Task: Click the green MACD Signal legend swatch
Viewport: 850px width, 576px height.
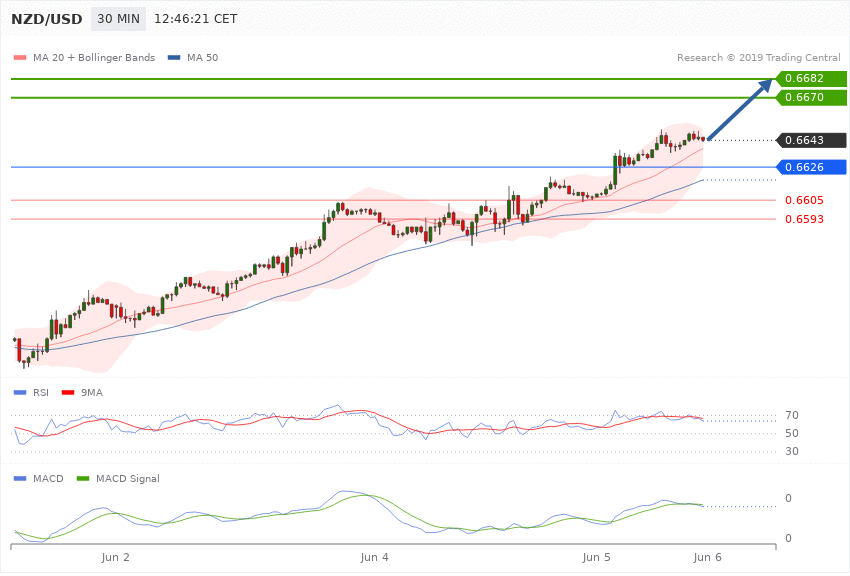Action: [x=83, y=478]
